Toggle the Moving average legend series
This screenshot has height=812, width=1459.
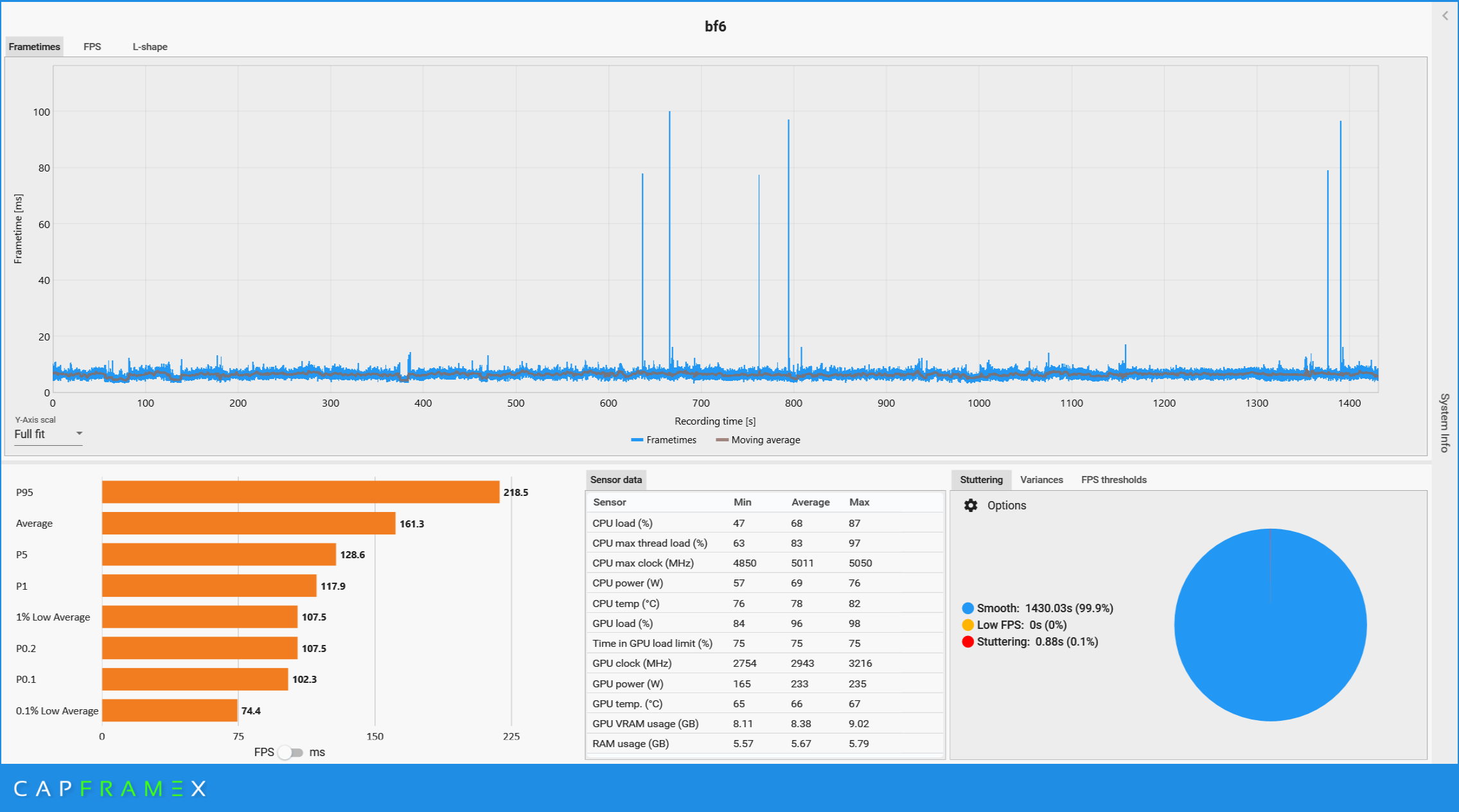[758, 440]
